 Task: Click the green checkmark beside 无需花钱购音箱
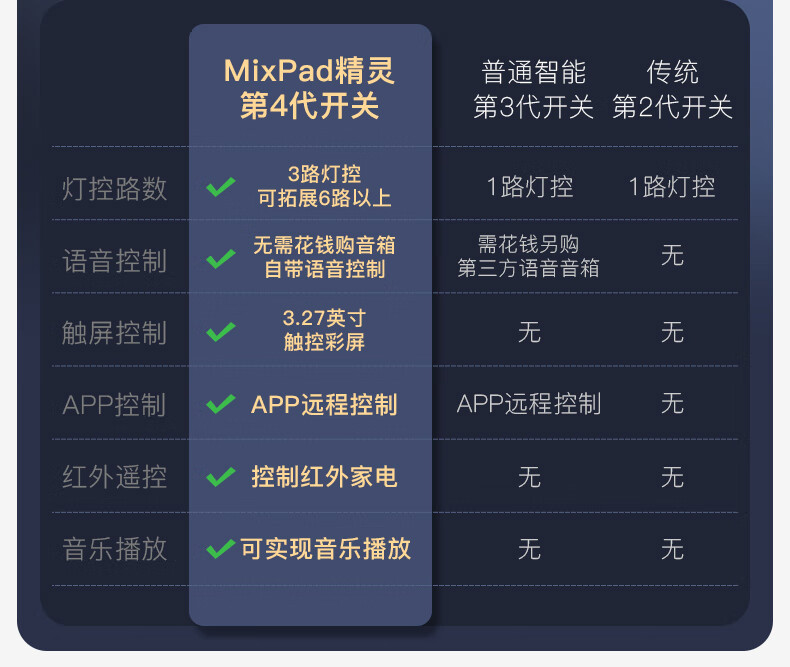[221, 259]
